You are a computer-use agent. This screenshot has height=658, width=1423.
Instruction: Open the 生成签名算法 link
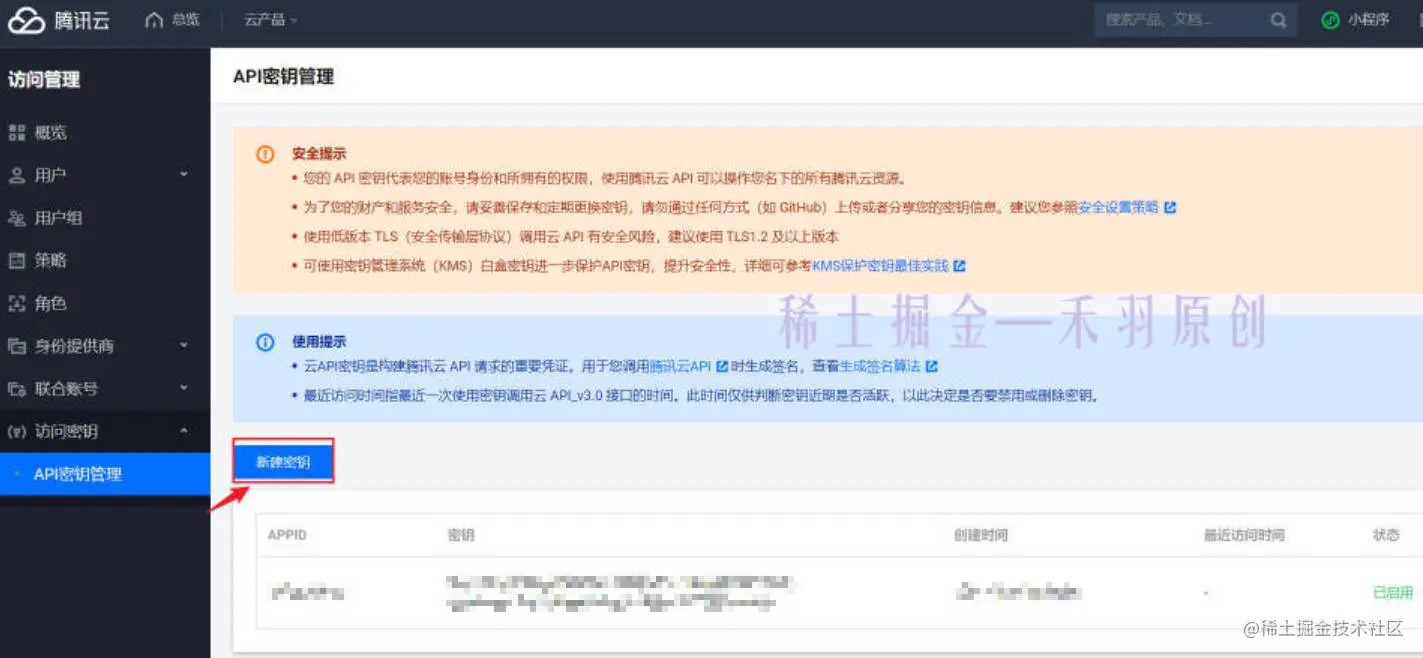tap(880, 367)
